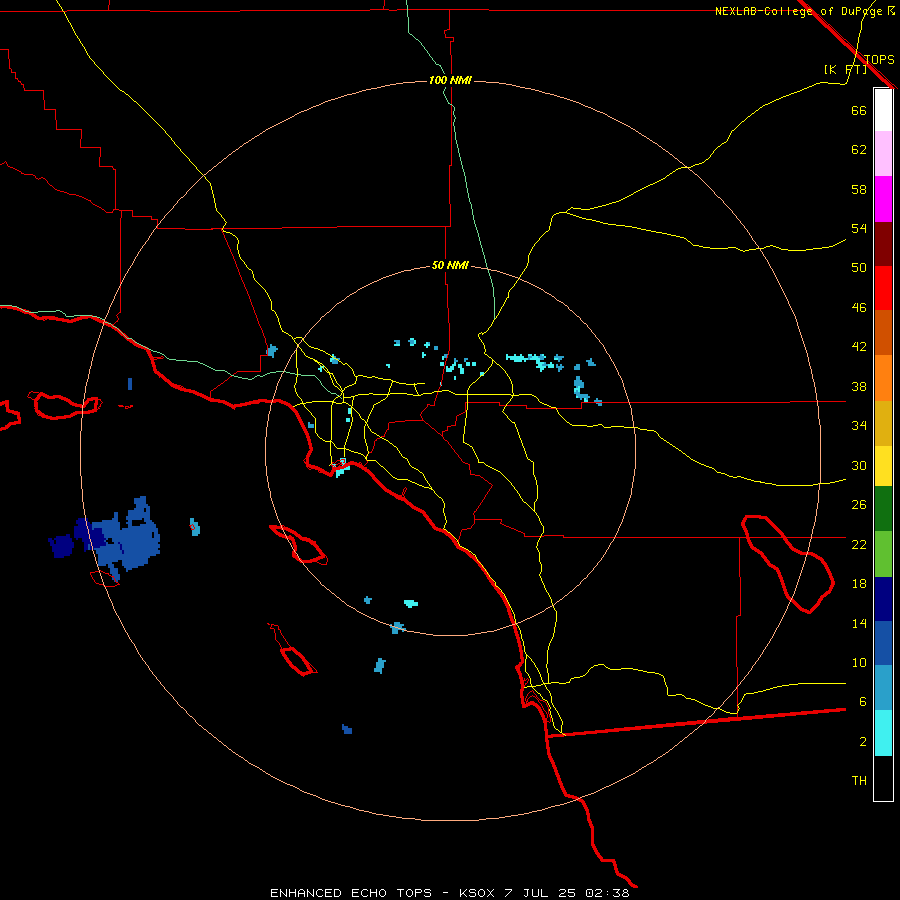Click the 58 legend value
900x900 pixels.
(859, 189)
